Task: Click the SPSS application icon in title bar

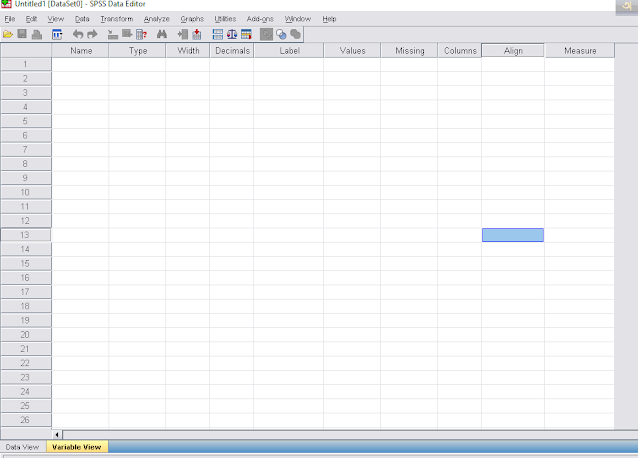Action: 6,4
